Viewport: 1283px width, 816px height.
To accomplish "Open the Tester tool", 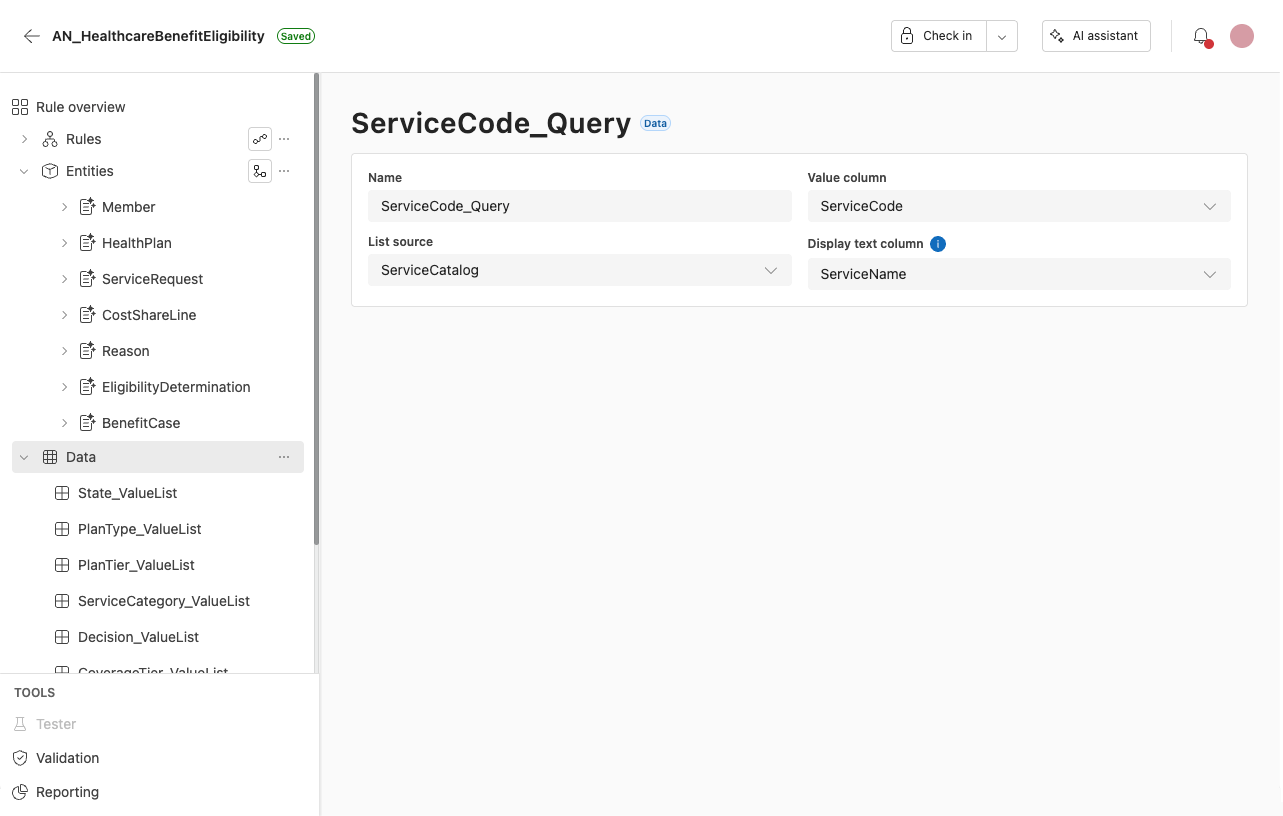I will pyautogui.click(x=56, y=724).
